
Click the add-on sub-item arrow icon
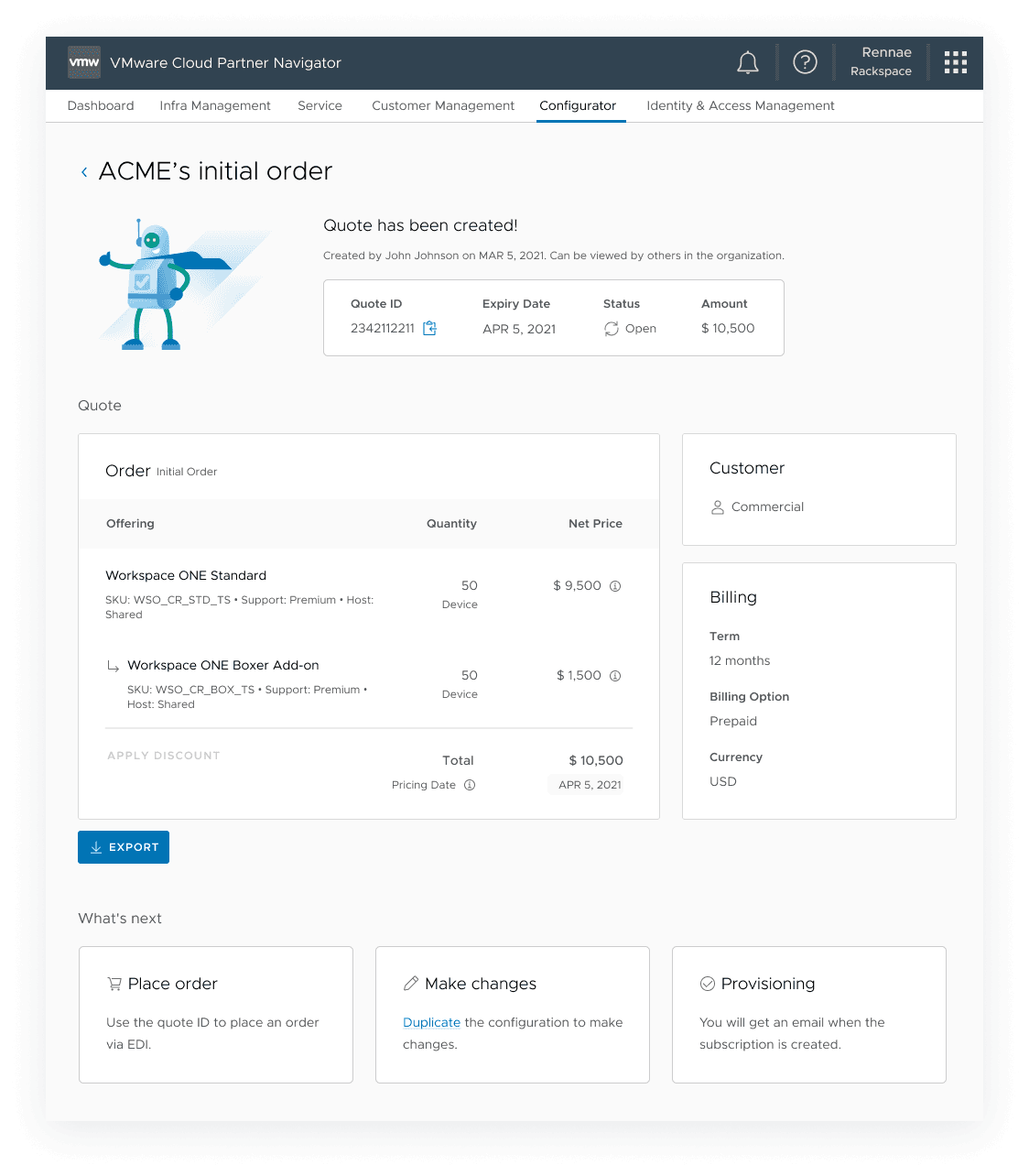(114, 666)
